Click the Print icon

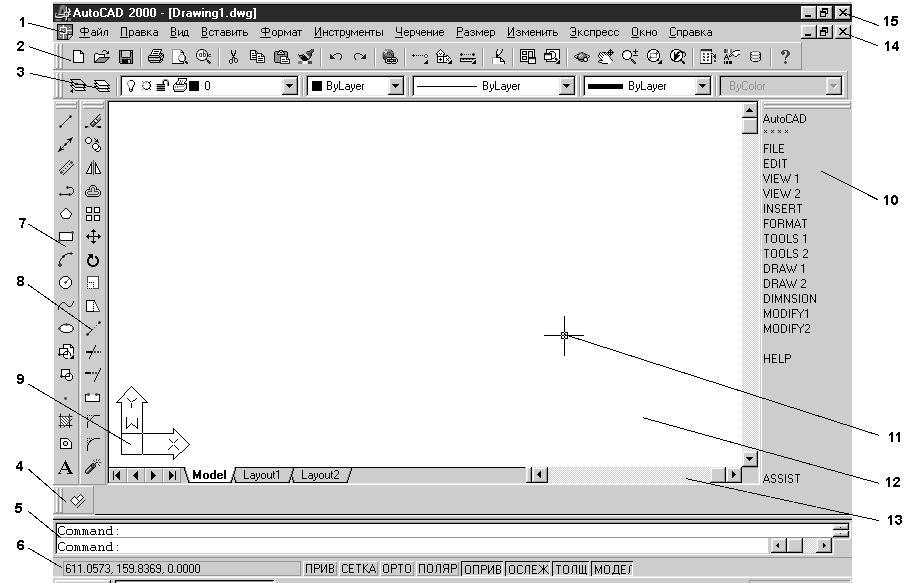click(x=156, y=57)
